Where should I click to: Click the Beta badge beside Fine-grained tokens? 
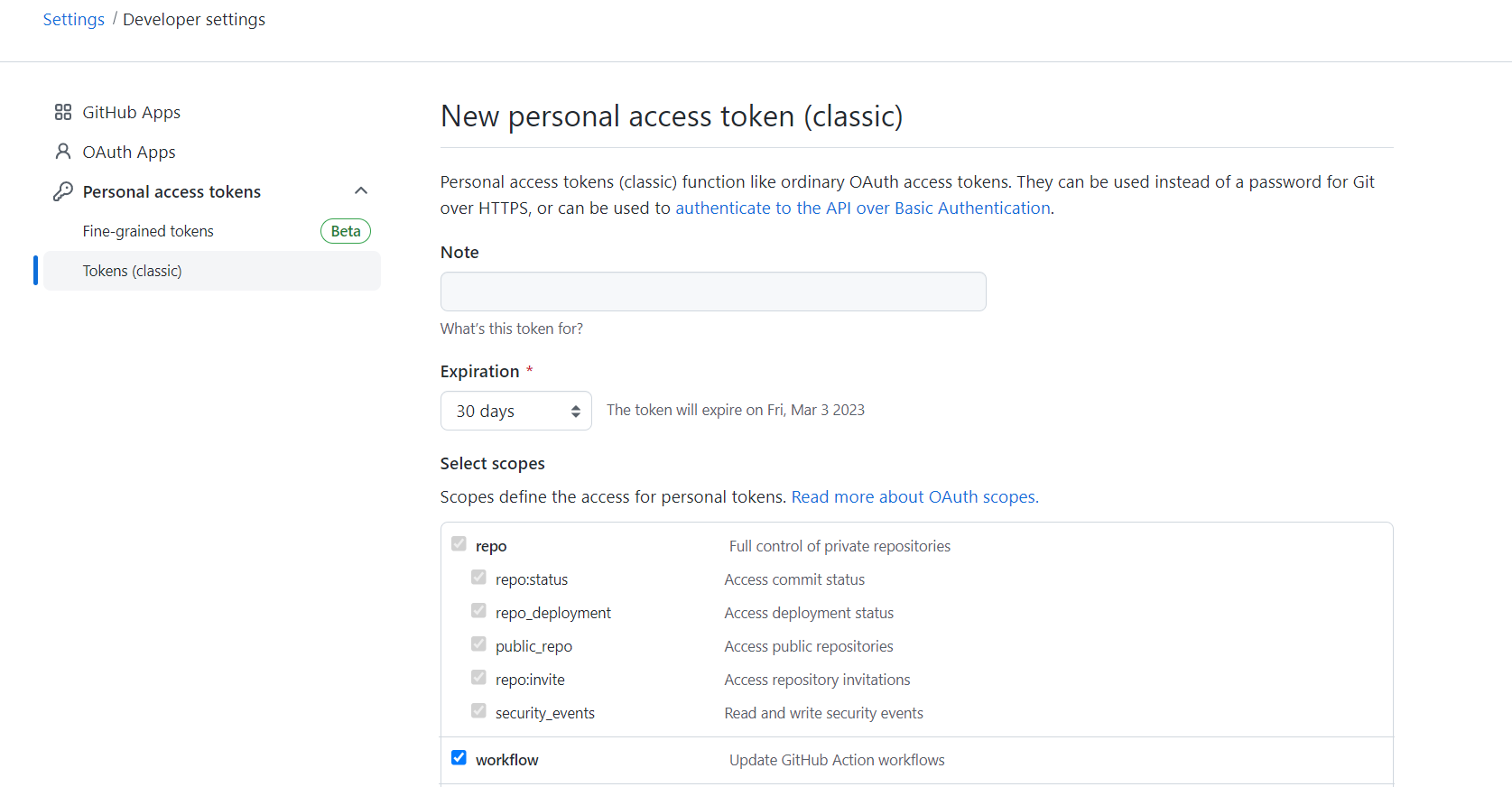(x=346, y=231)
